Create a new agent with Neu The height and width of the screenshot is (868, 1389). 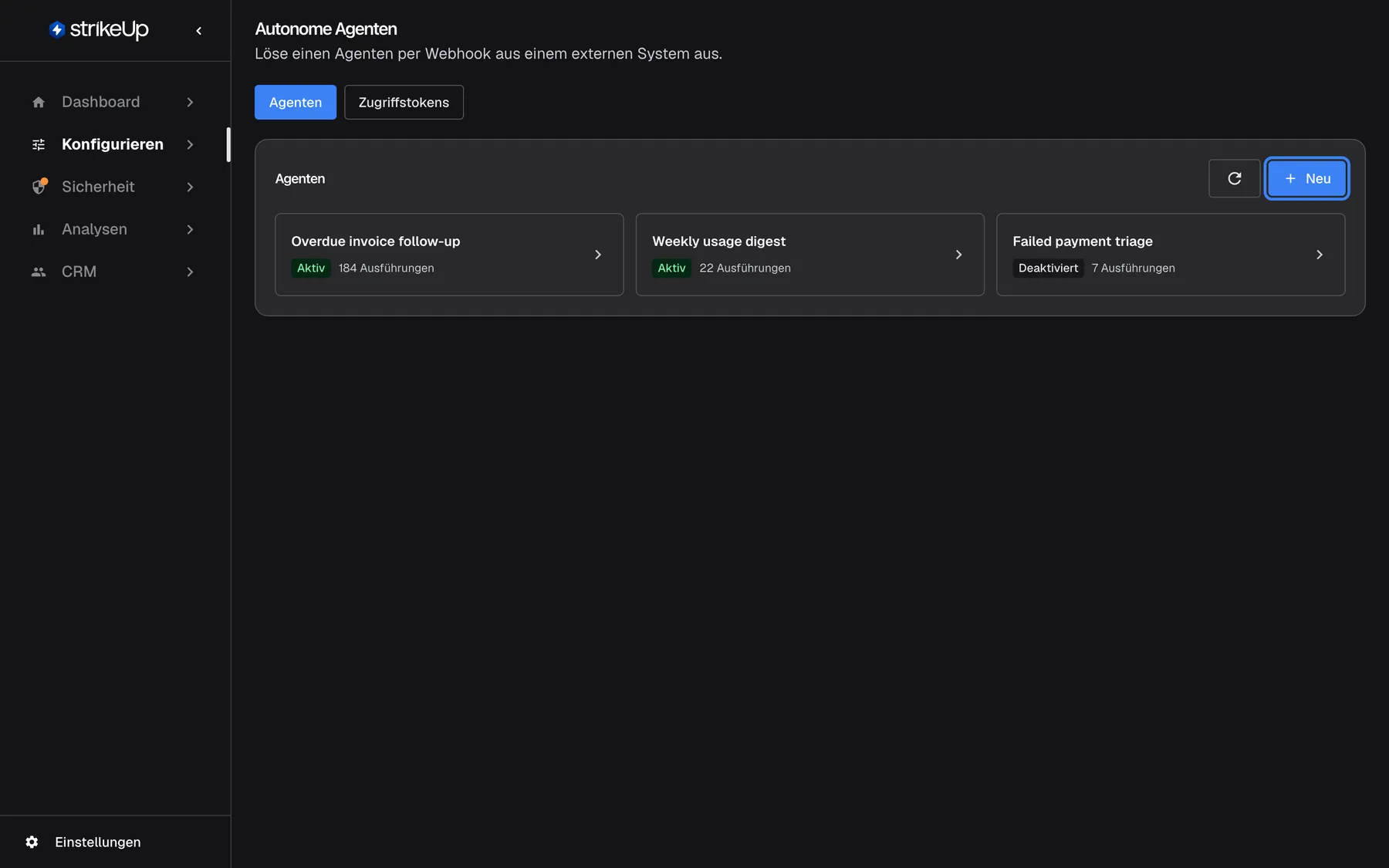pyautogui.click(x=1306, y=178)
